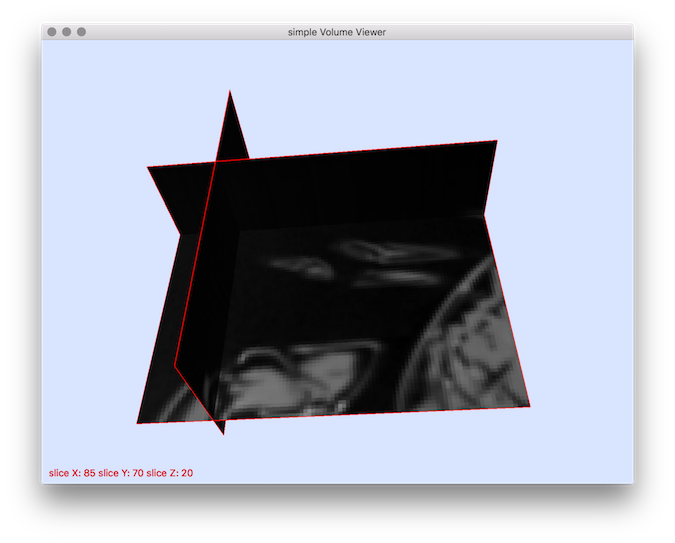The image size is (675, 543).
Task: Click the 'slice Y: 70' status text
Action: click(122, 473)
